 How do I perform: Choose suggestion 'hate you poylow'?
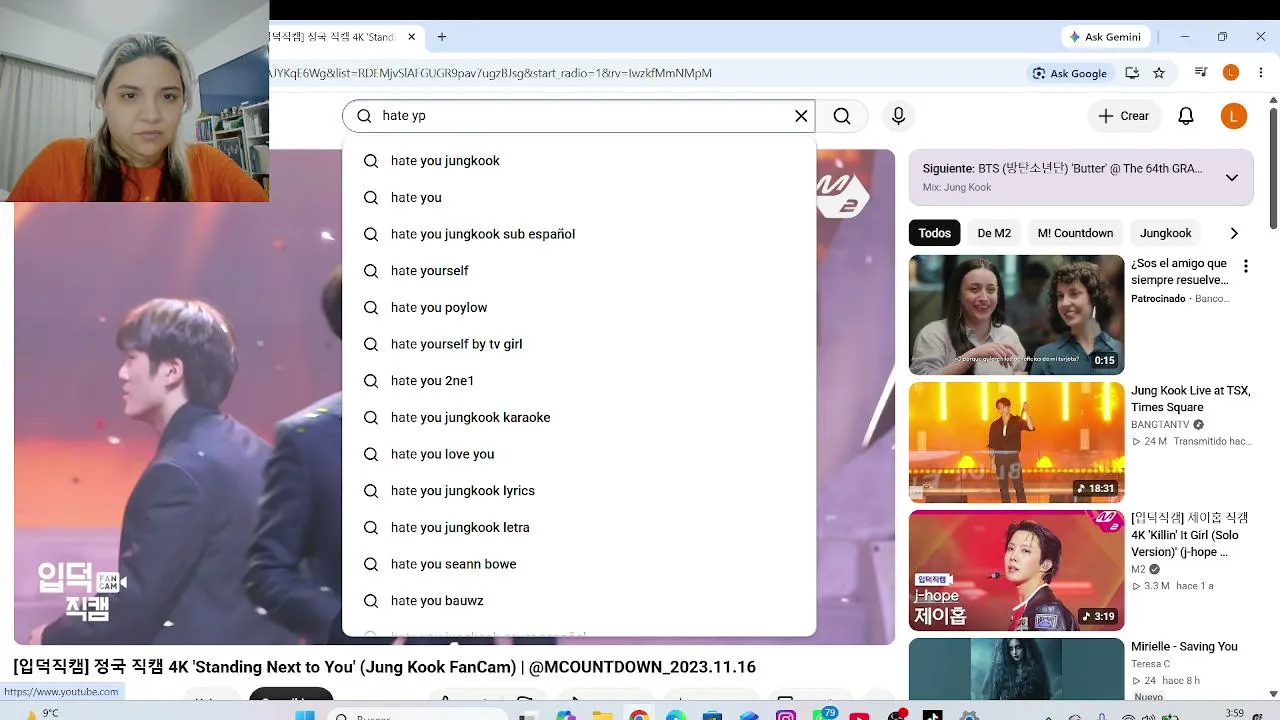point(579,308)
